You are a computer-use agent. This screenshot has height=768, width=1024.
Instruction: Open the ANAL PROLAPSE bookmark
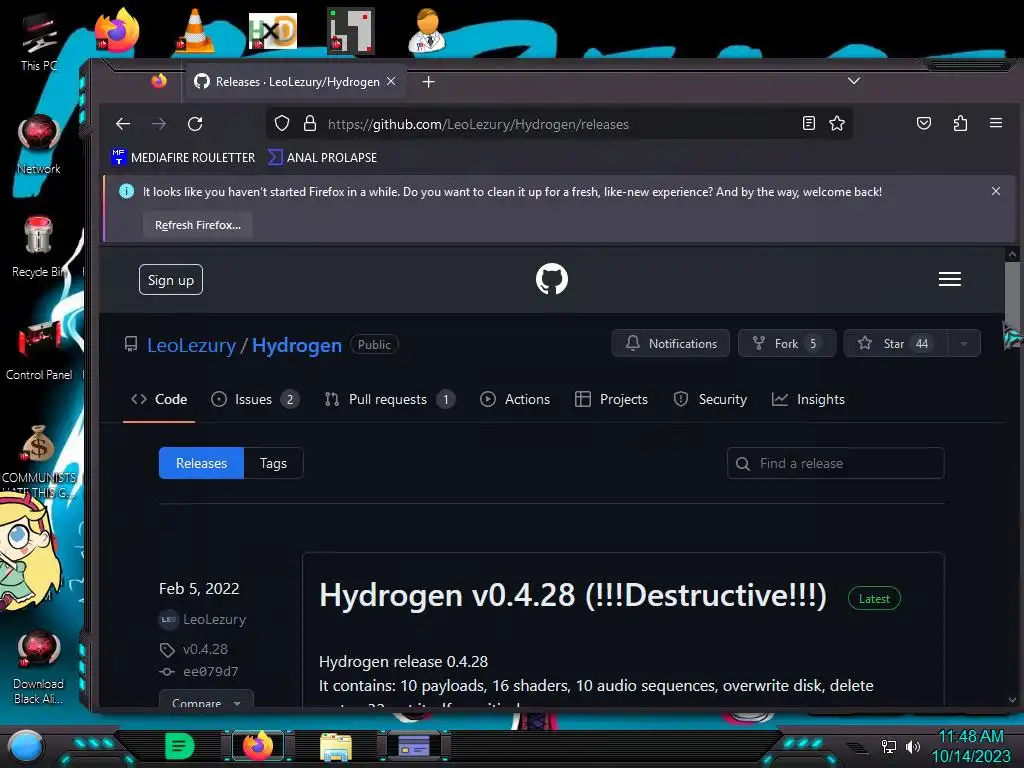pos(323,157)
